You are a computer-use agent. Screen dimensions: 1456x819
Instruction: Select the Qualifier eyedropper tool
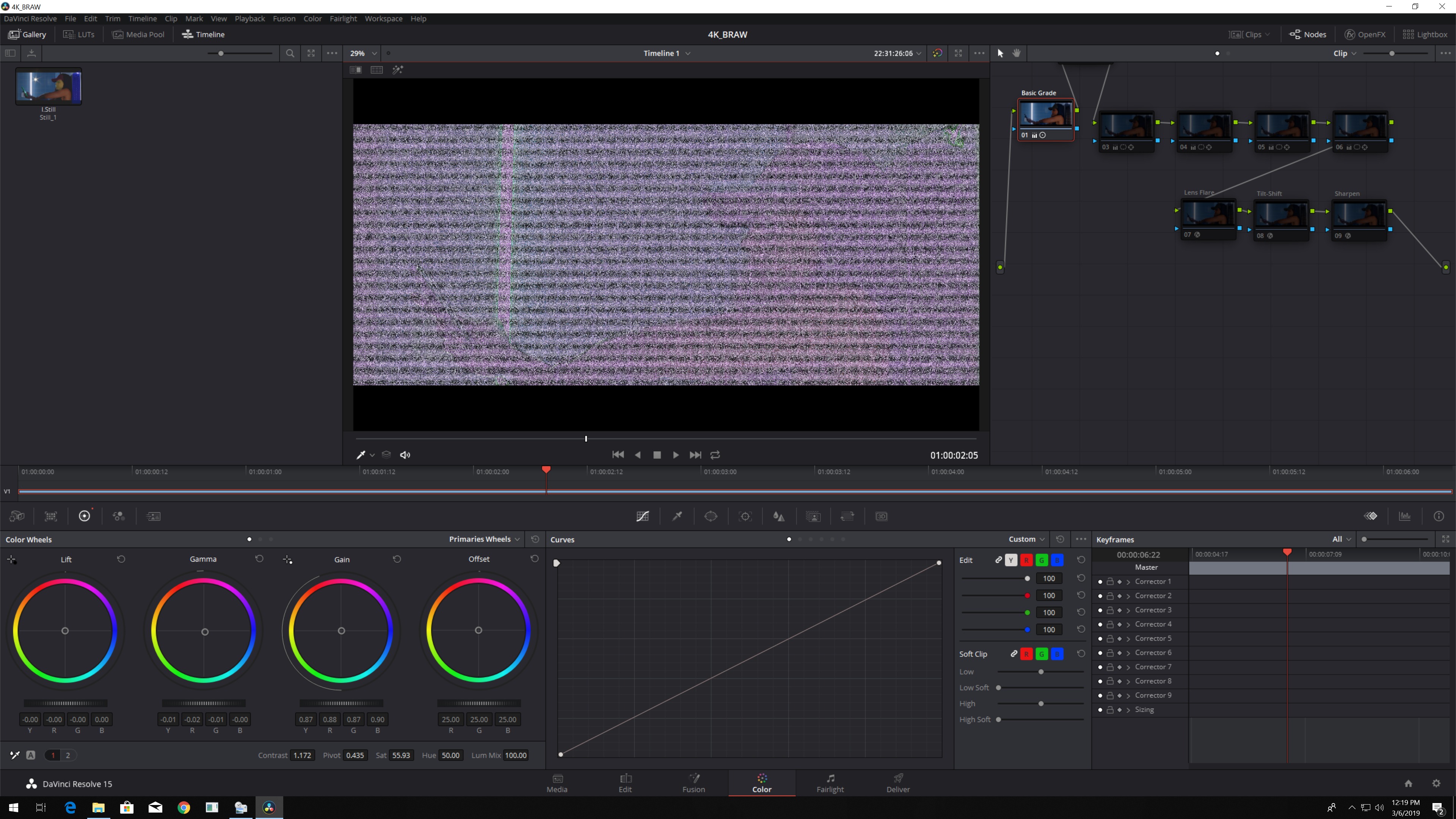(x=677, y=516)
